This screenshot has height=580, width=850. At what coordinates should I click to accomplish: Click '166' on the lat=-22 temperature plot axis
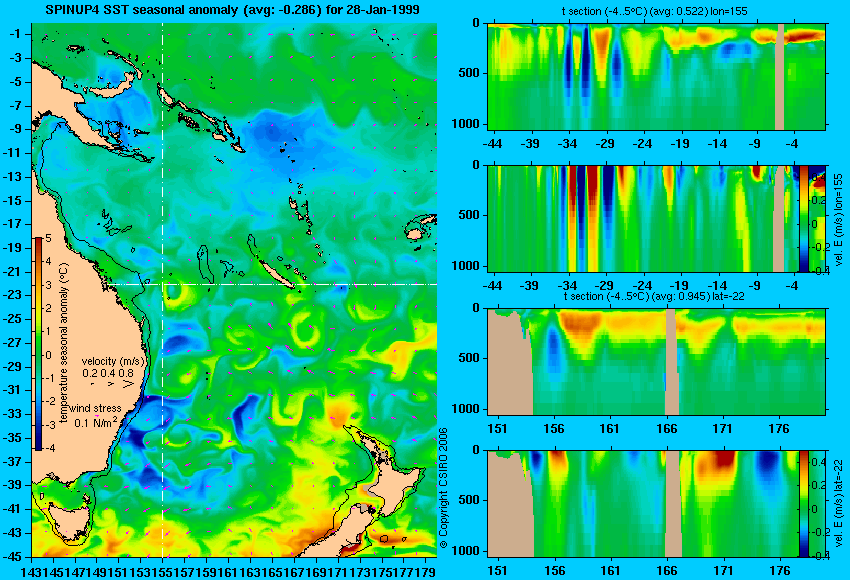click(666, 429)
